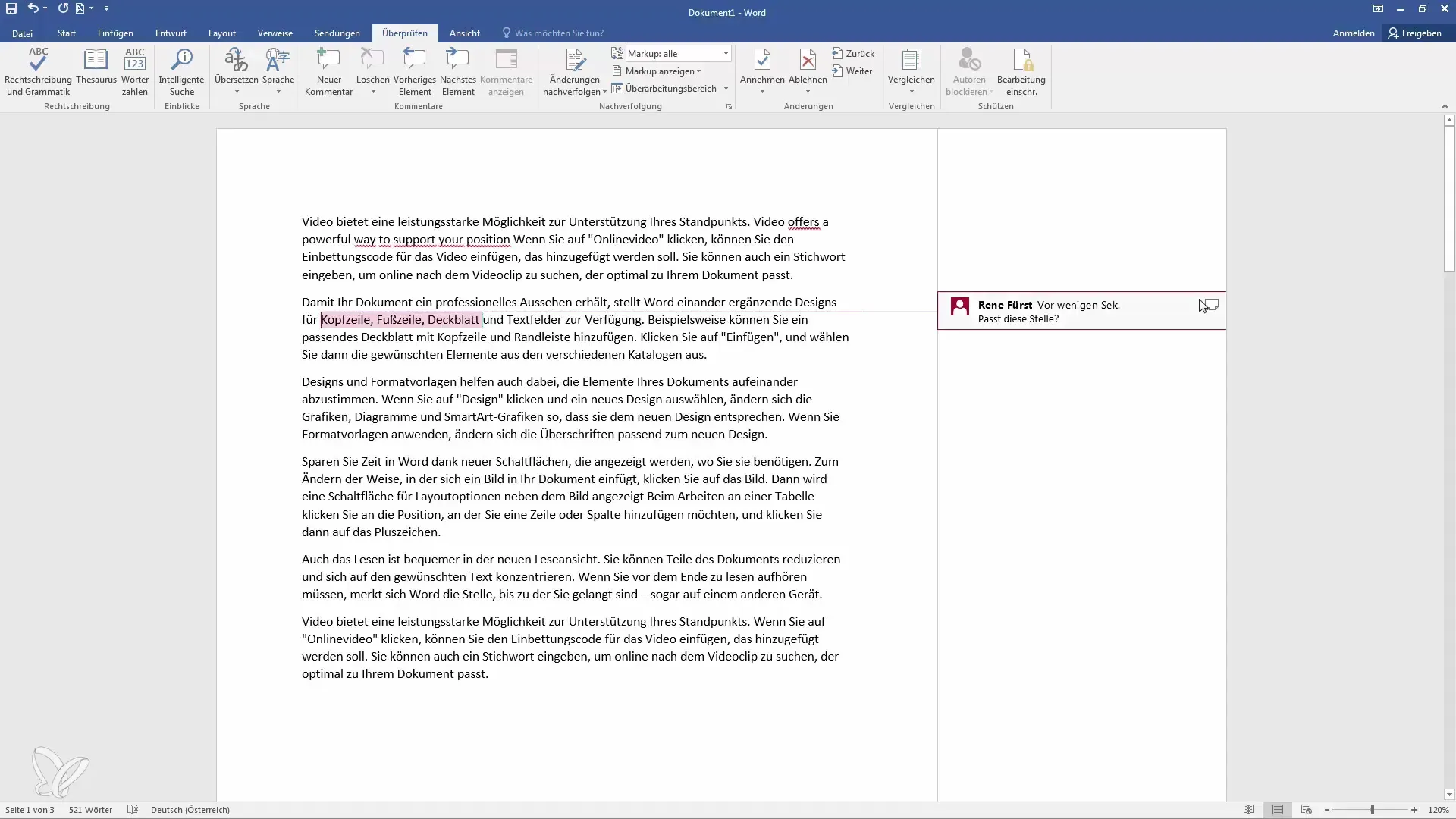Insert a Neuer Kommentar

tap(328, 71)
